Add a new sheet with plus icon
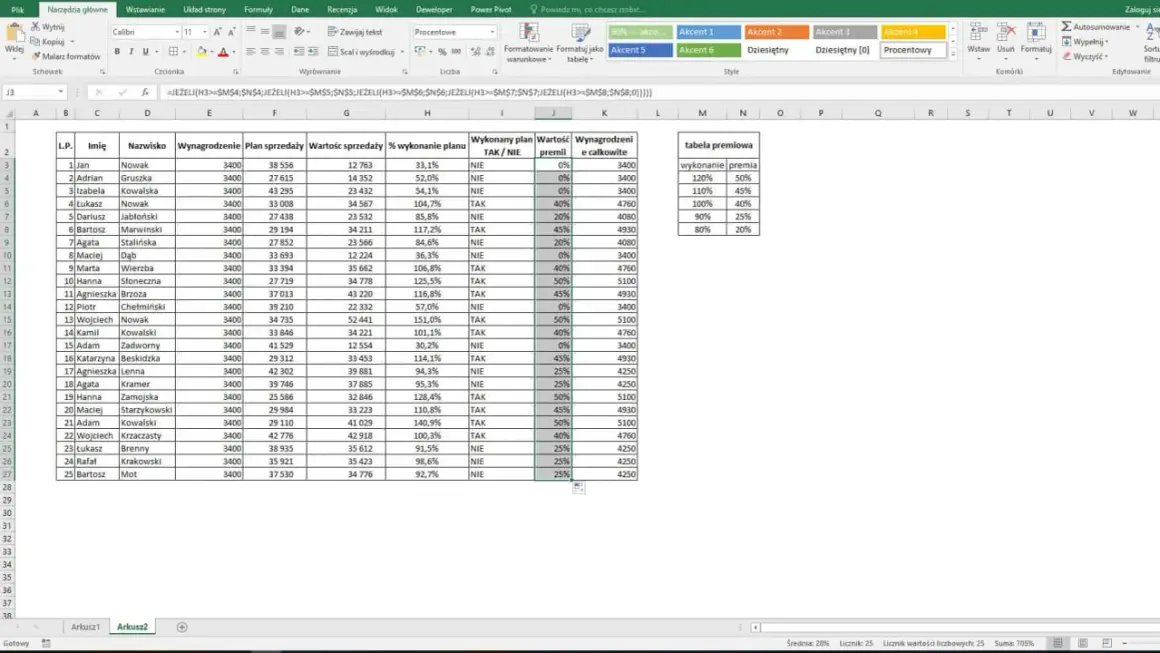The width and height of the screenshot is (1160, 653). pyautogui.click(x=182, y=627)
